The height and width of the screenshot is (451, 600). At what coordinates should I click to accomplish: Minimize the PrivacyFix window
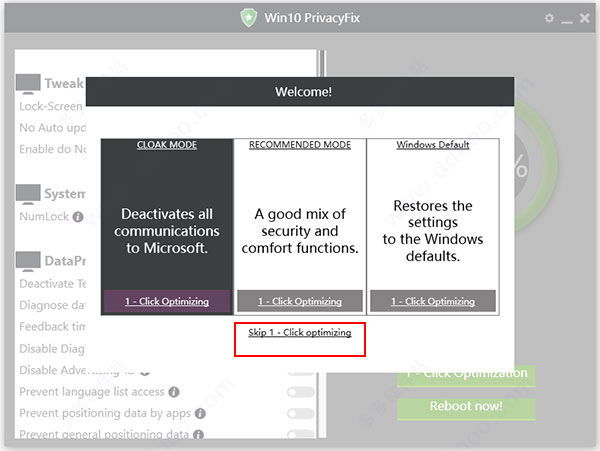pyautogui.click(x=567, y=19)
